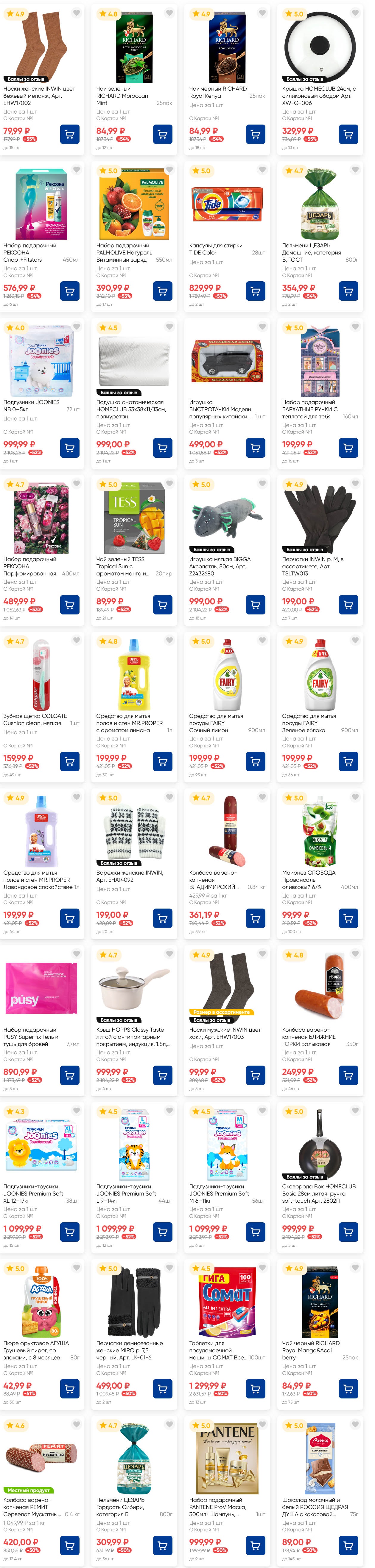Screen dimensions: 375x1568
Task: Add COLGATE toothbrush to cart
Action: (x=69, y=761)
